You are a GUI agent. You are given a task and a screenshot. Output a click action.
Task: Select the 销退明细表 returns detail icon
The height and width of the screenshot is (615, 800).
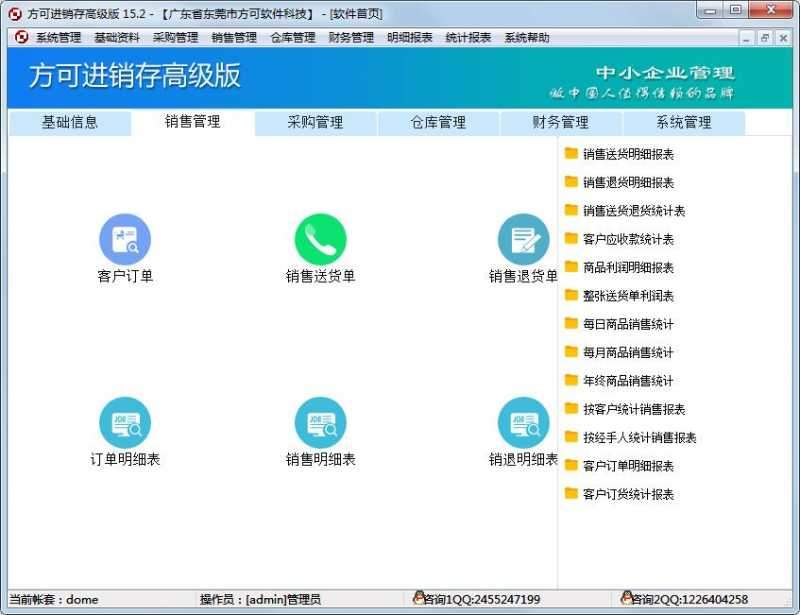[x=524, y=423]
